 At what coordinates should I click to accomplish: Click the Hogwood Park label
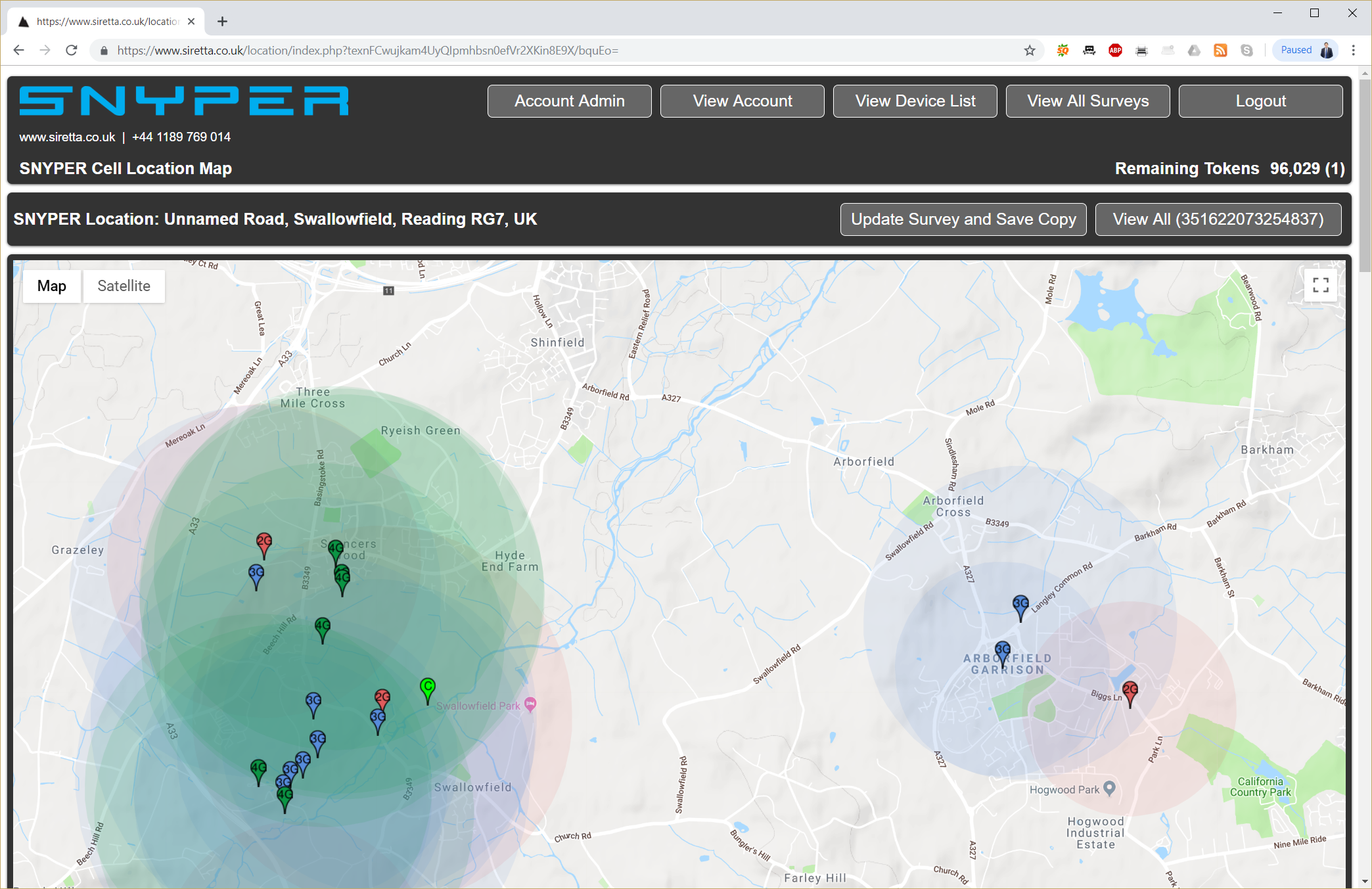[1064, 790]
